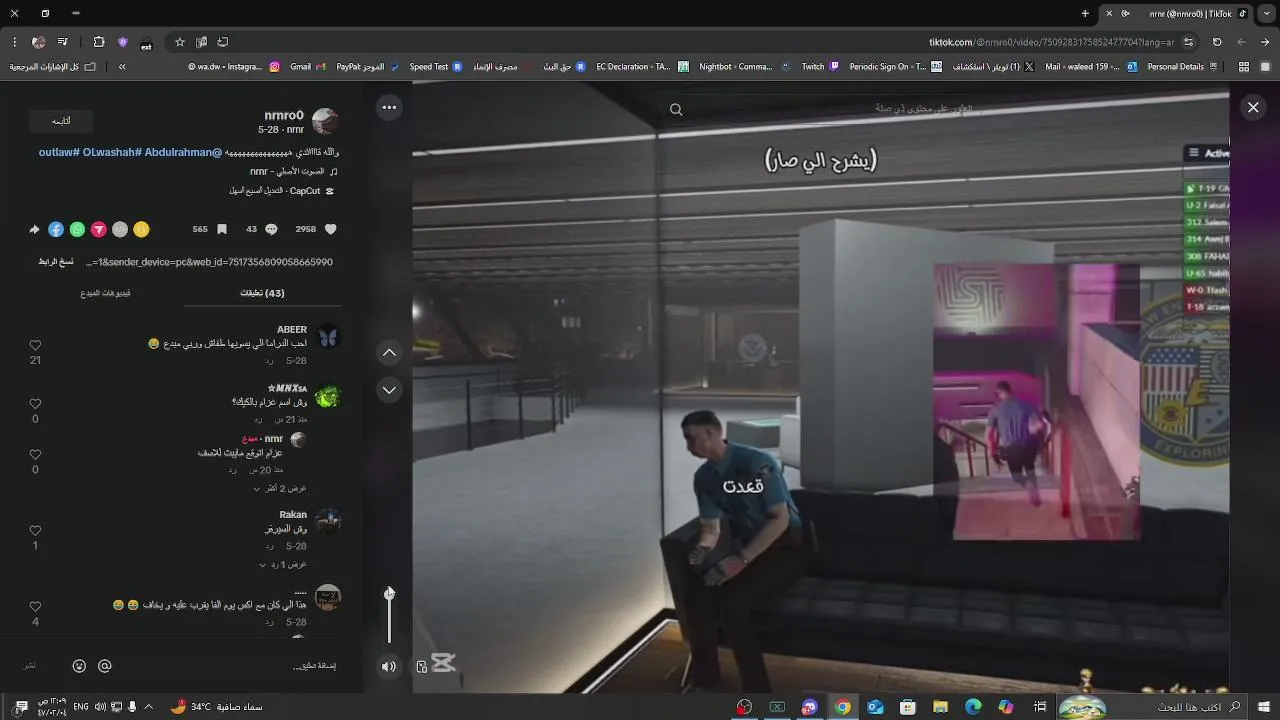Image resolution: width=1280 pixels, height=720 pixels.
Task: Open nrnro0 profile avatar
Action: [325, 121]
